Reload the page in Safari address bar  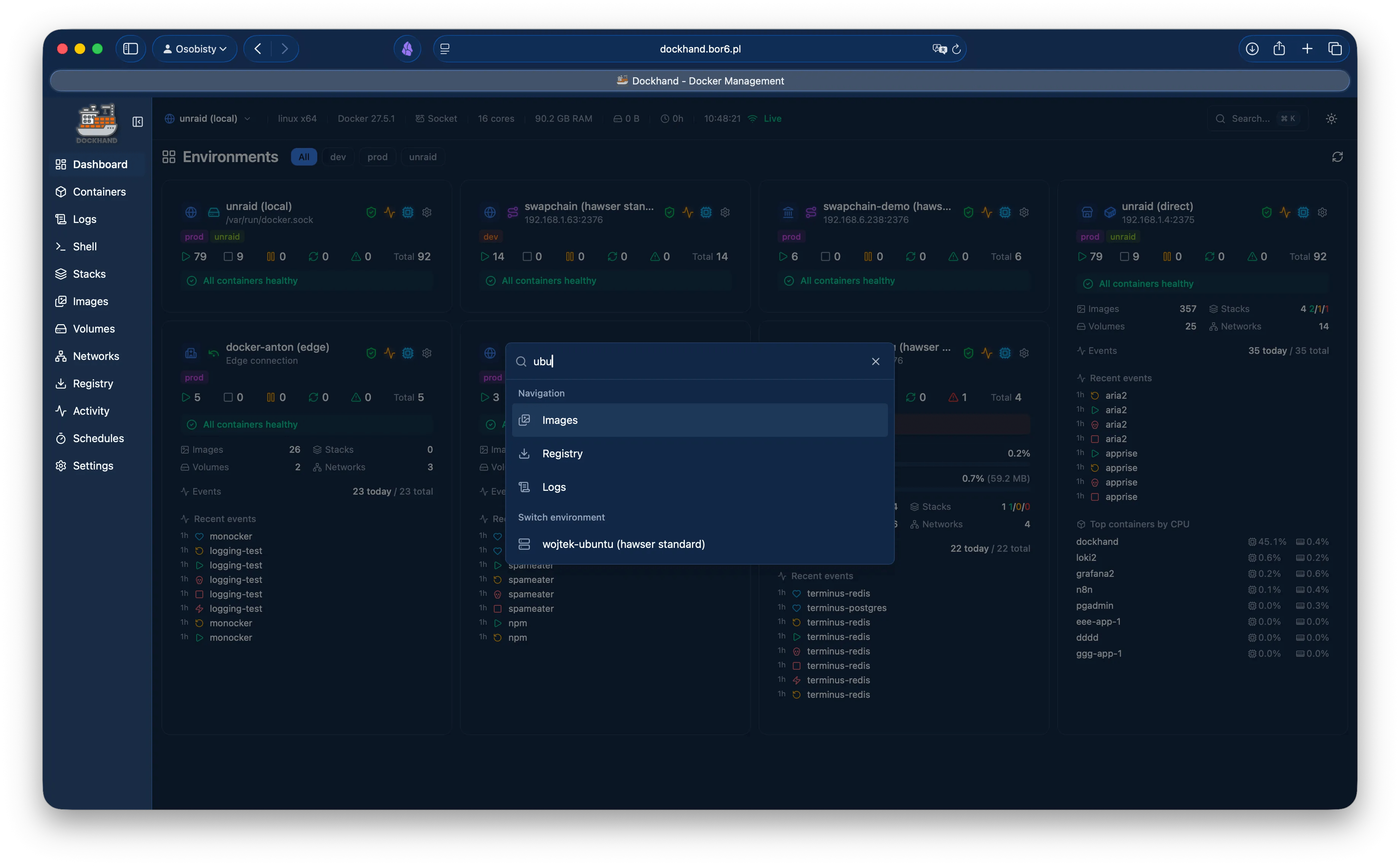coord(956,49)
